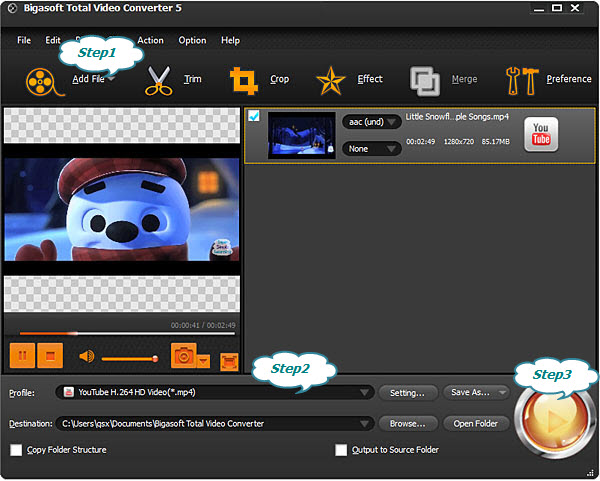Click the duration 00:02:49 in file row
This screenshot has width=600, height=481.
coord(421,142)
